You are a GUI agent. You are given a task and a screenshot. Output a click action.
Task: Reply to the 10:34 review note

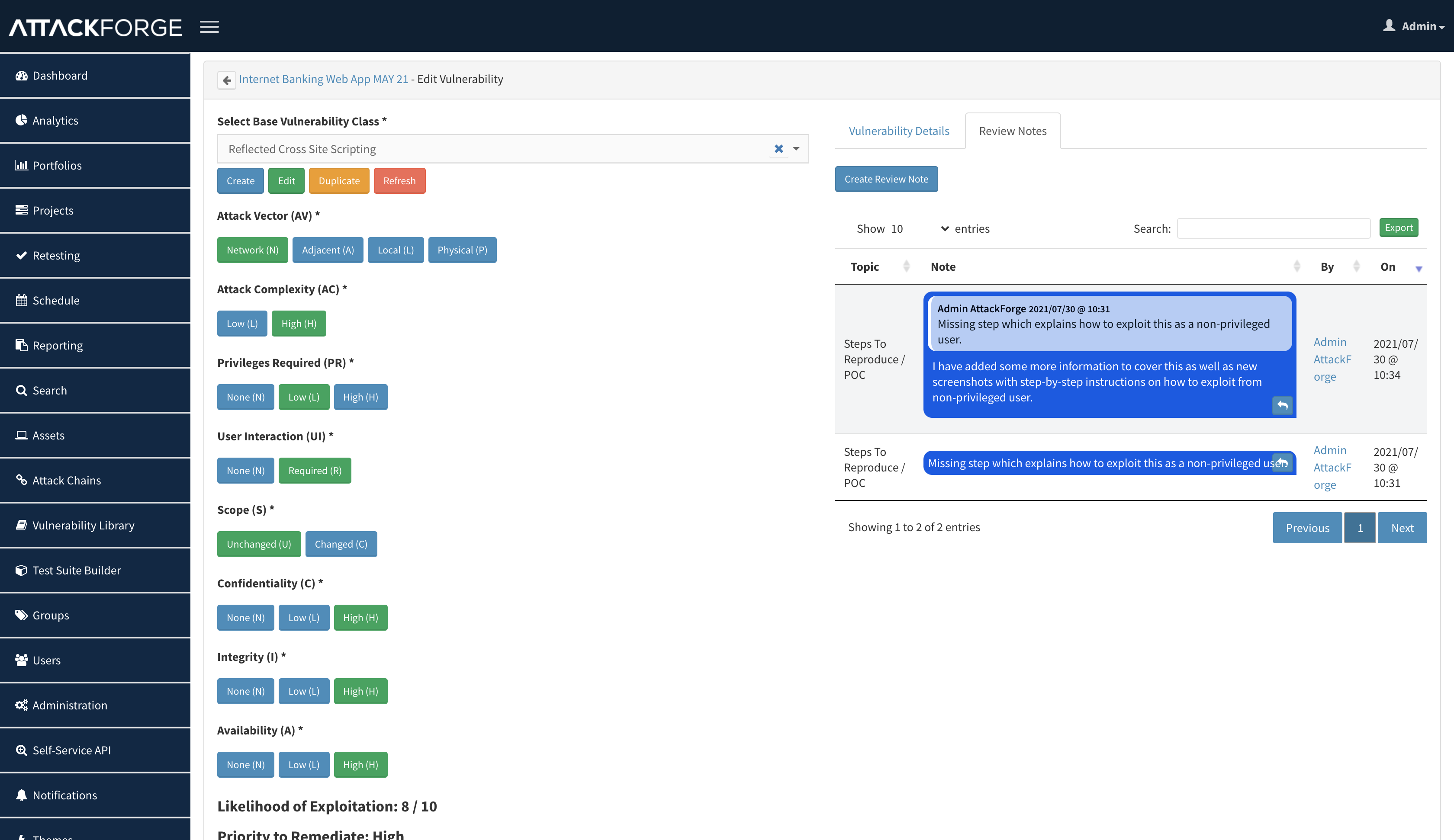pyautogui.click(x=1282, y=406)
